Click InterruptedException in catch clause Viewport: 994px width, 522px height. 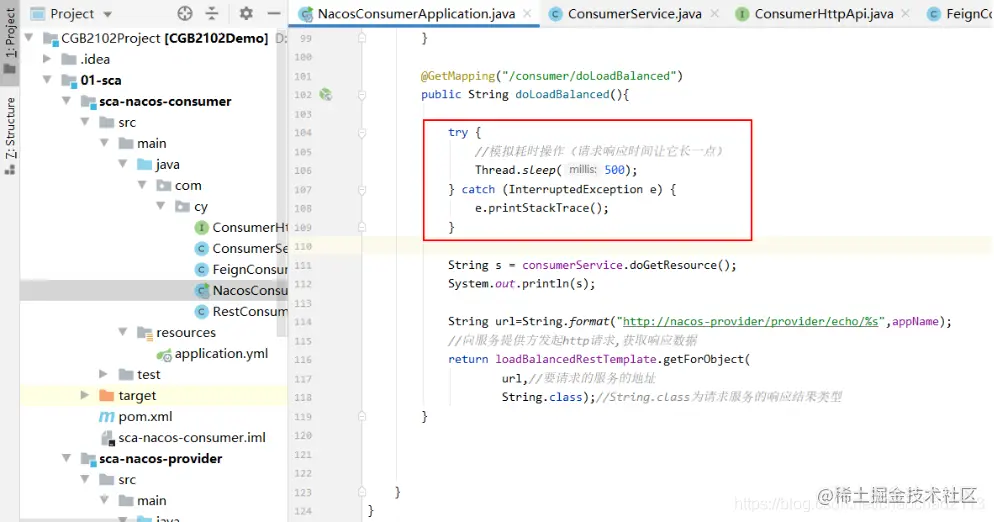[576, 189]
